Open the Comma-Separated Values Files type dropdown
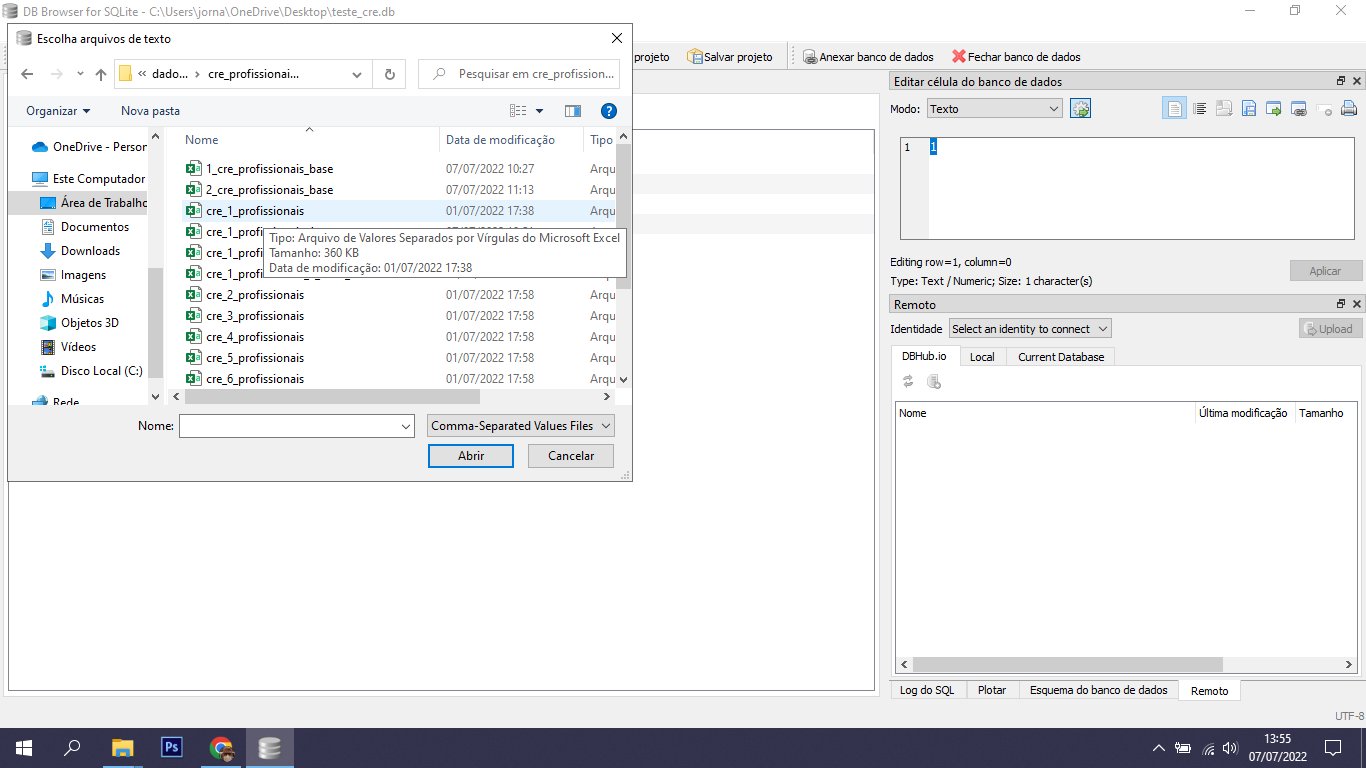 click(520, 425)
